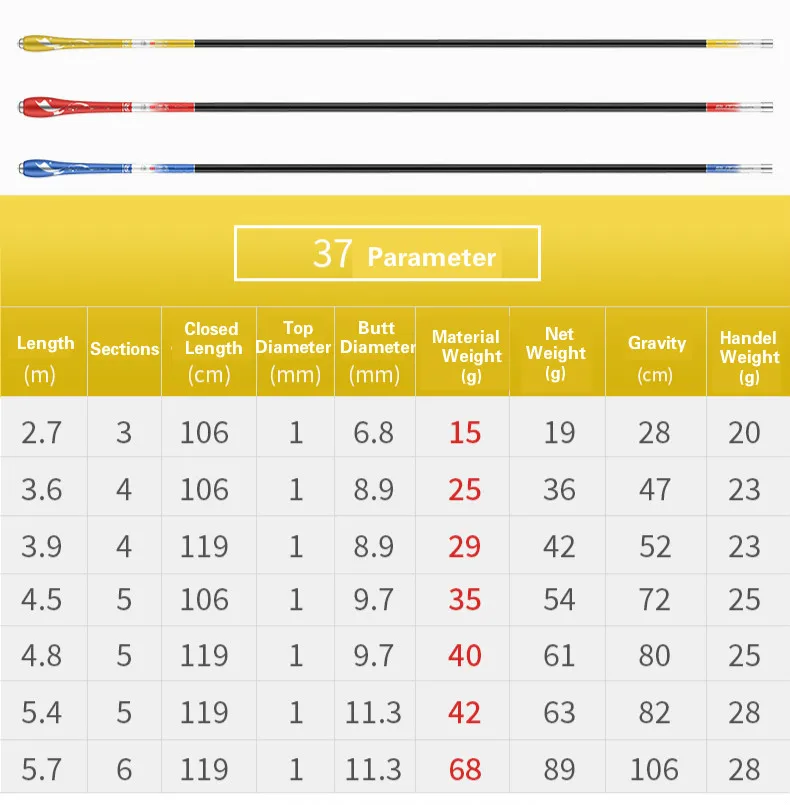
Task: Click the butt diameter value 6.8
Action: [372, 432]
